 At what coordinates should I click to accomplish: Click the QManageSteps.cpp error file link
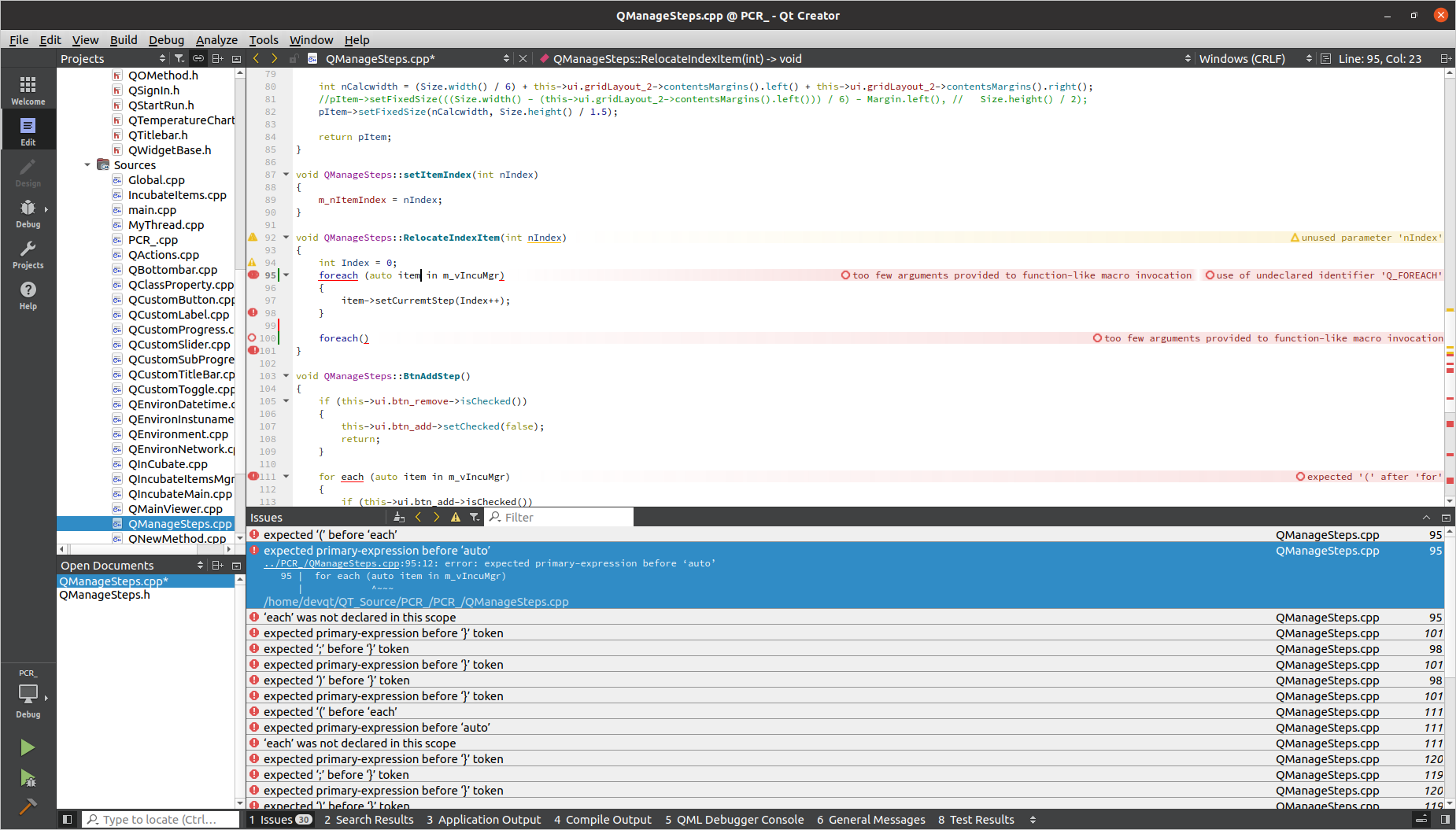tap(331, 563)
